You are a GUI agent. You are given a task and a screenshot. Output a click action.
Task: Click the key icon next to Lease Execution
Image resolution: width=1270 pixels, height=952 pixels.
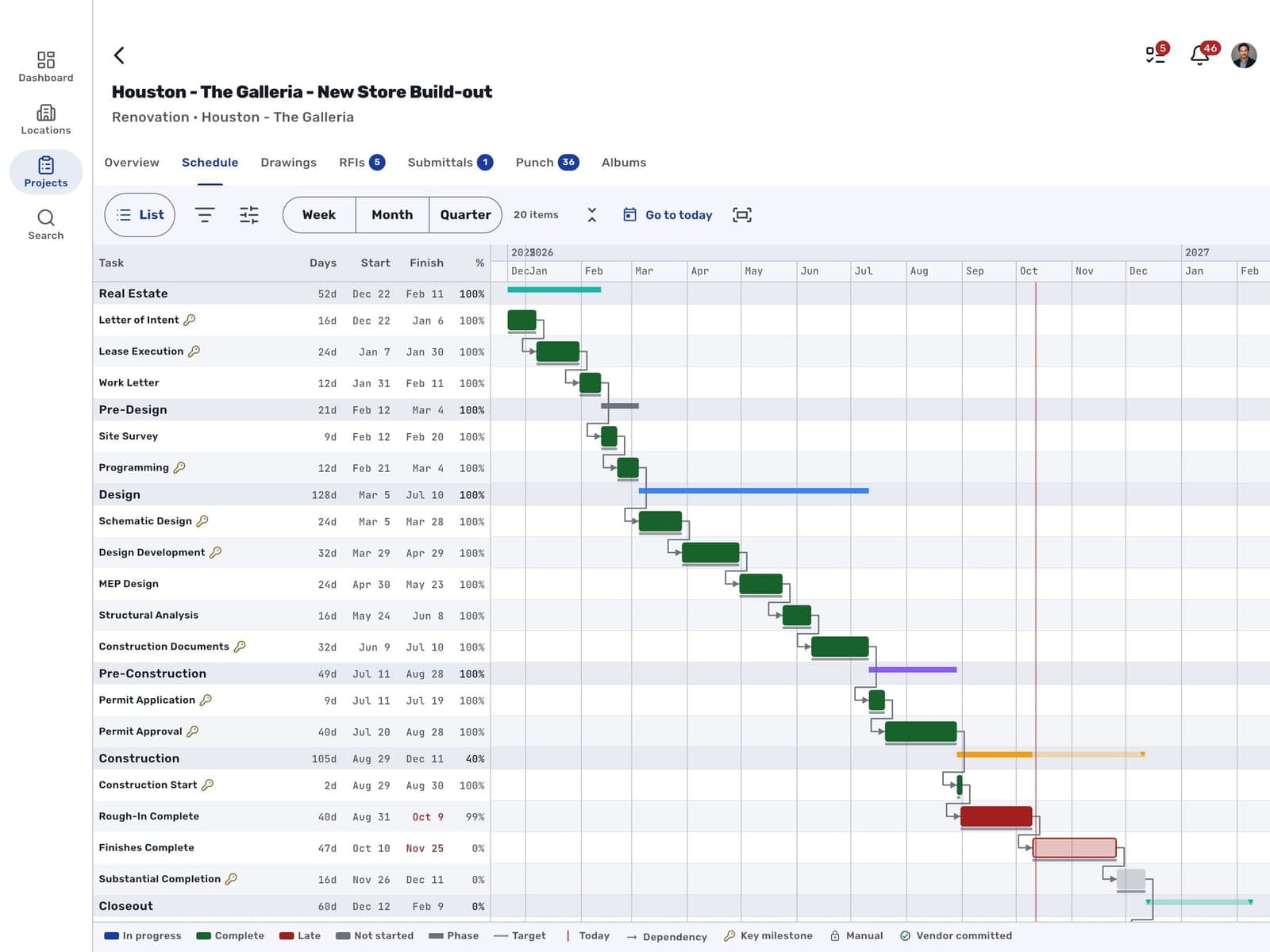click(x=194, y=351)
